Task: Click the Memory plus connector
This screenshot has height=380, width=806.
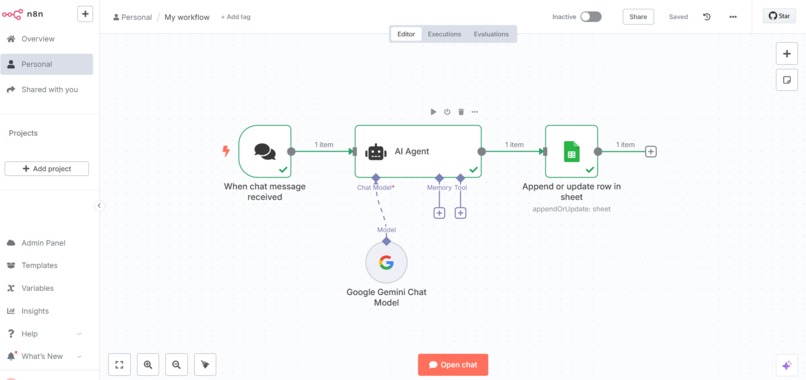Action: [439, 213]
